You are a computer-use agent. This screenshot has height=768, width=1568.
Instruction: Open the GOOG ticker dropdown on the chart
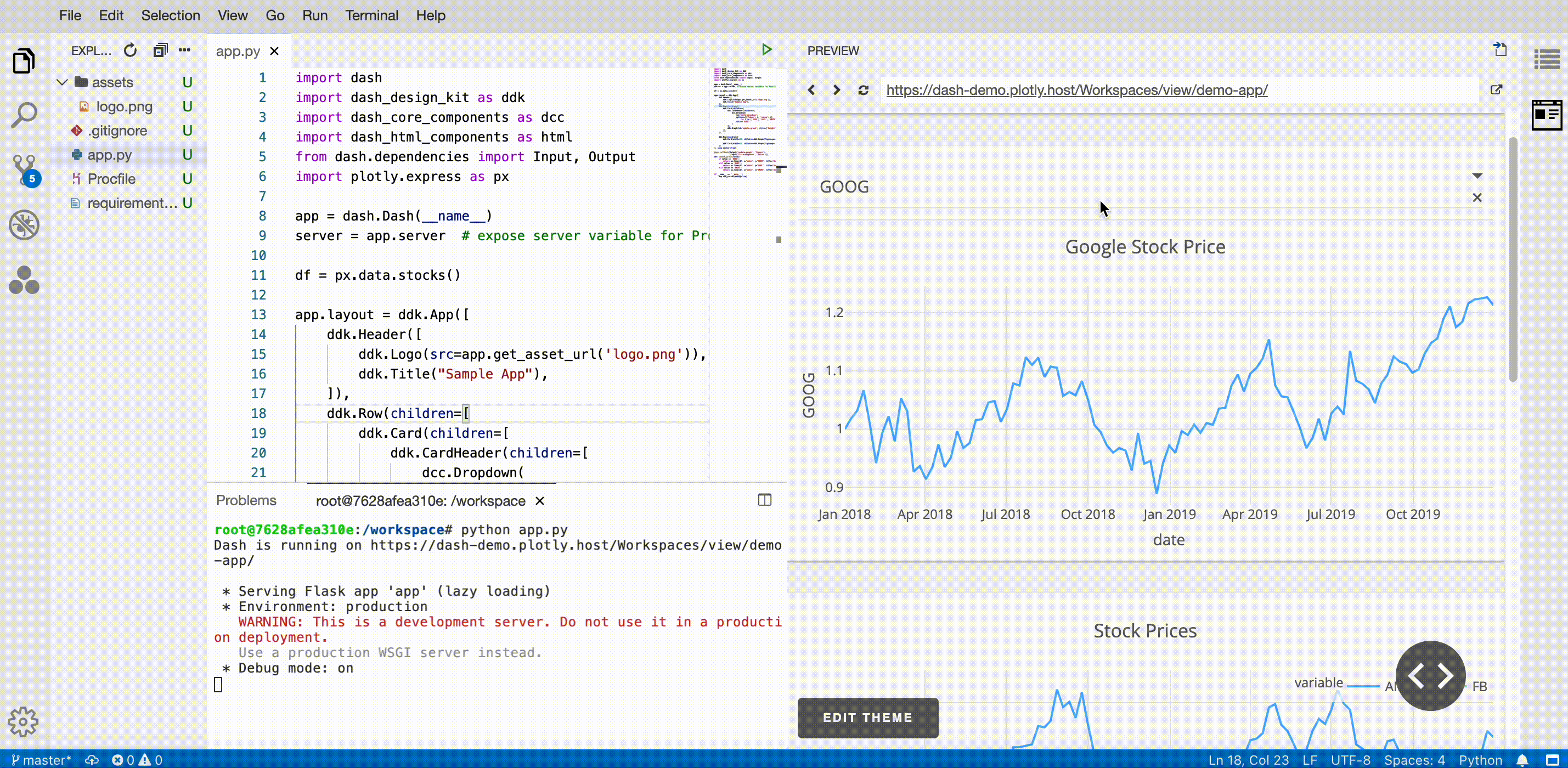coord(1477,177)
